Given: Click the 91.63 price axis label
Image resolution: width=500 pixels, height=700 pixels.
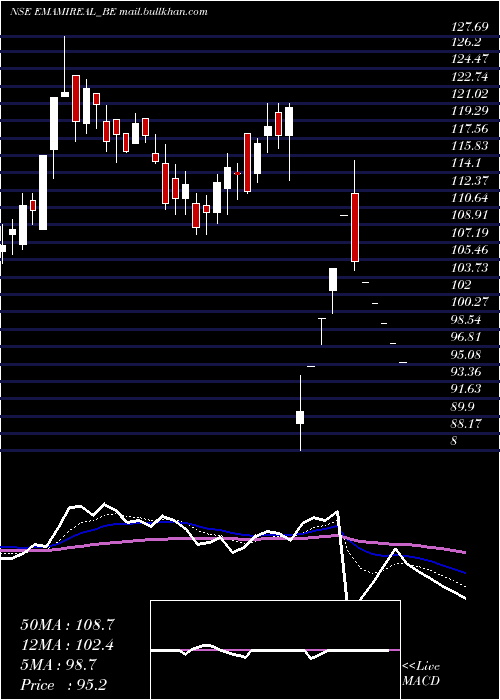Looking at the screenshot, I should click(468, 389).
